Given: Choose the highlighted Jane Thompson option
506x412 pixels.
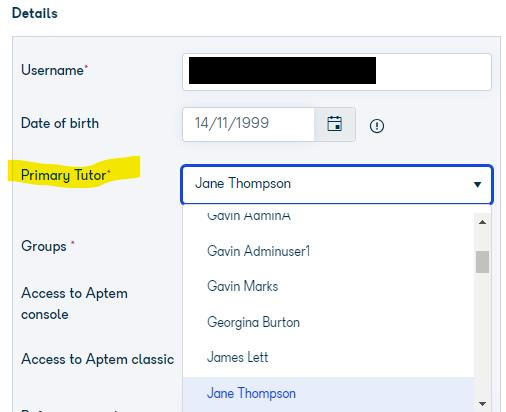Looking at the screenshot, I should (x=251, y=393).
